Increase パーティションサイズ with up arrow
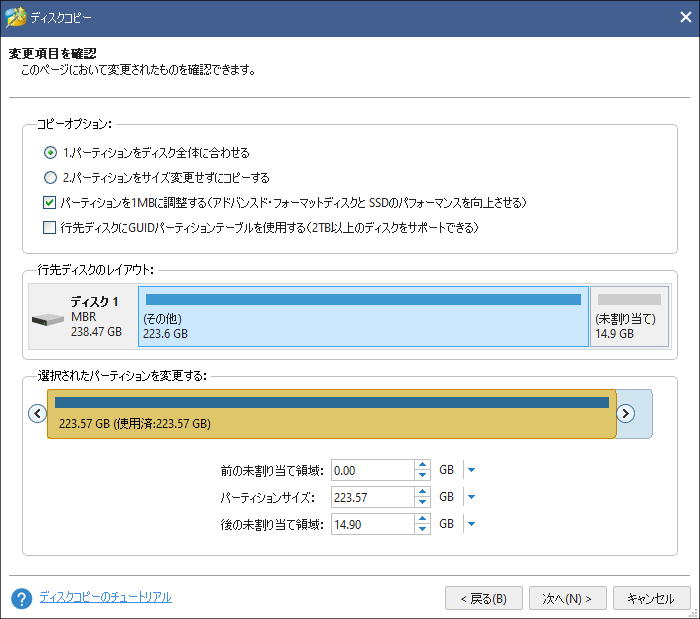This screenshot has width=700, height=619. pyautogui.click(x=422, y=491)
